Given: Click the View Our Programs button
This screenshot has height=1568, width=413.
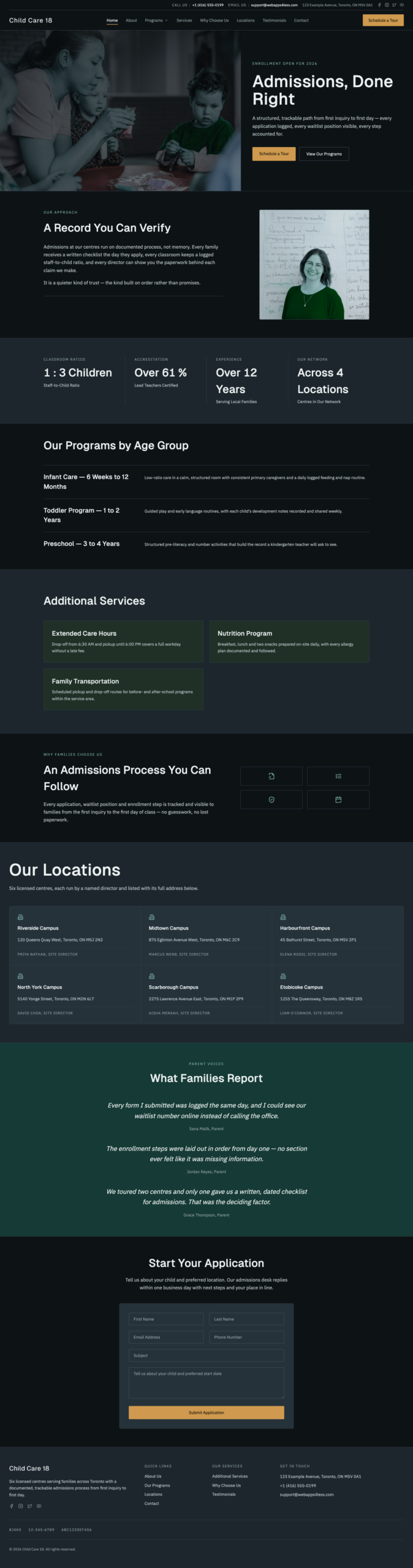Looking at the screenshot, I should [x=324, y=154].
